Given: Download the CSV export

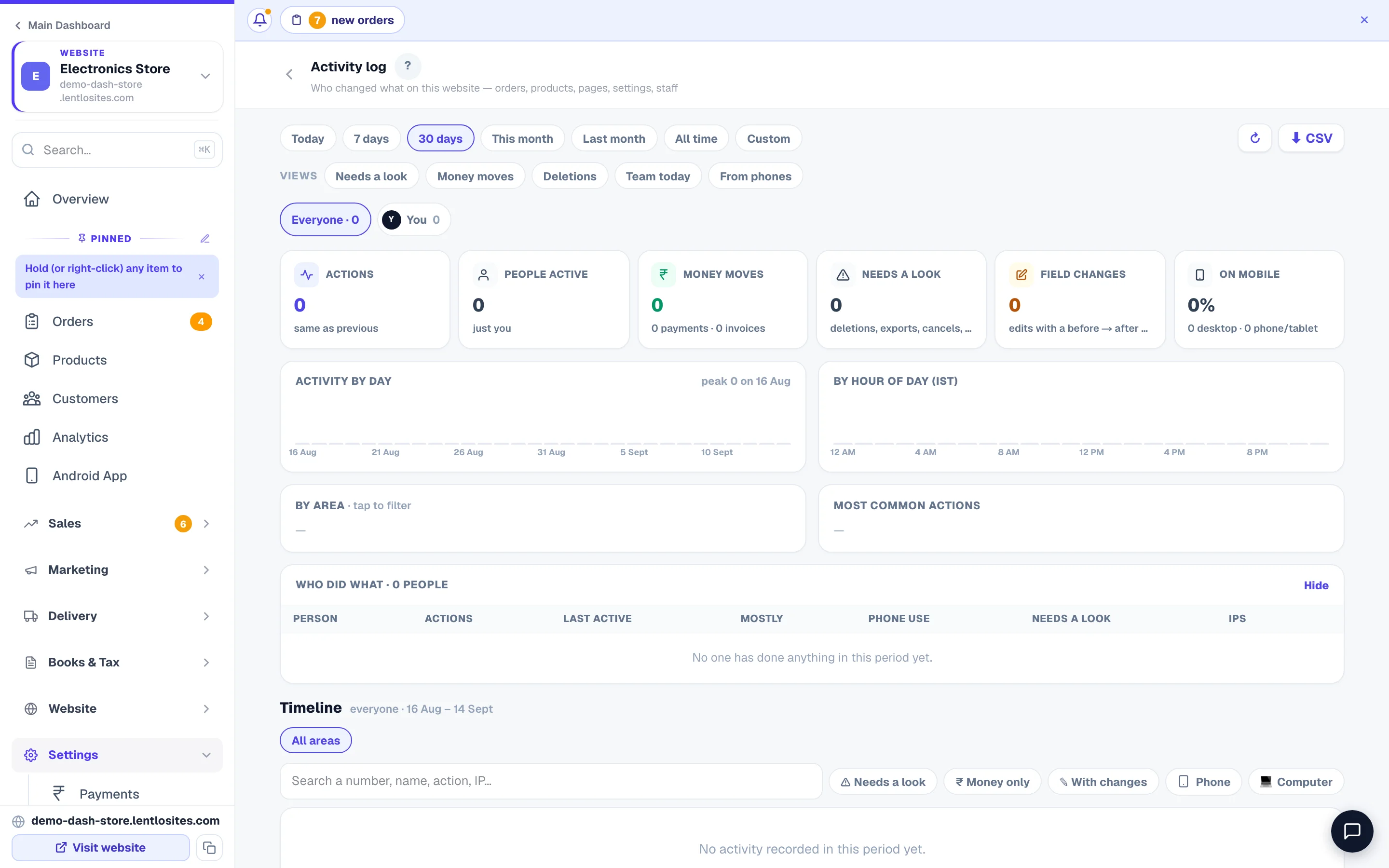Looking at the screenshot, I should click(x=1311, y=138).
